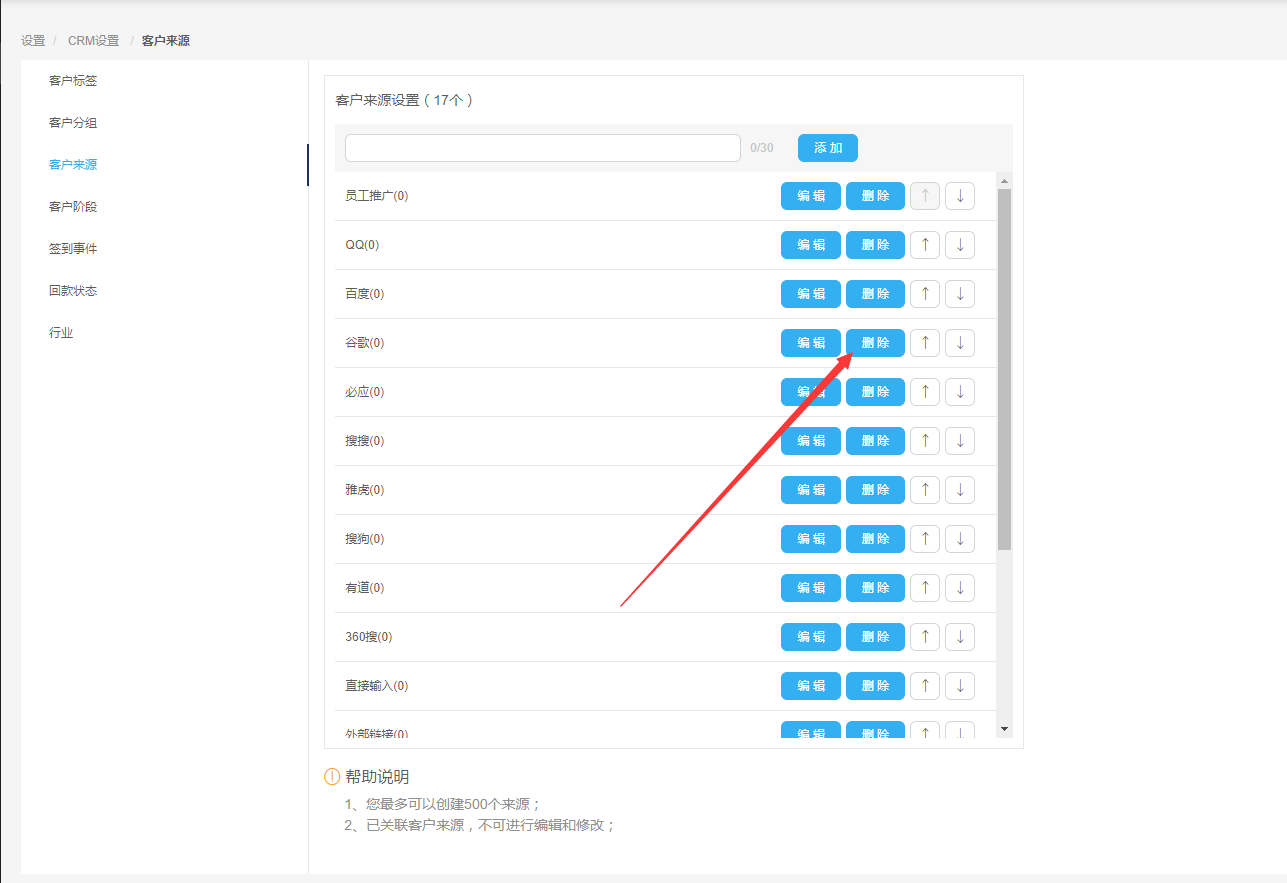Move 员工推广 down with arrow icon
1287x883 pixels.
click(x=959, y=196)
